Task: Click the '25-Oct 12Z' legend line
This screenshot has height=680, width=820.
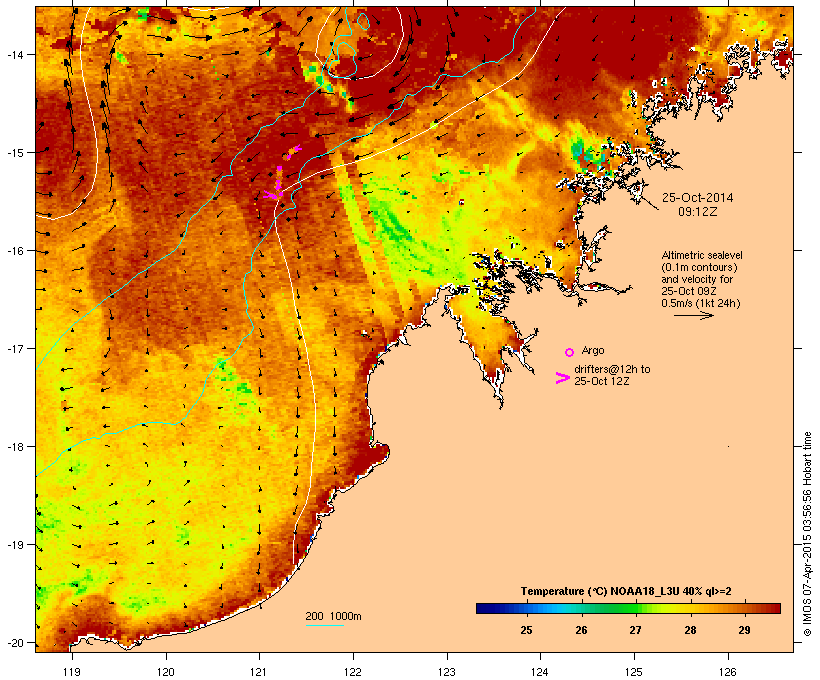Action: pyautogui.click(x=602, y=381)
